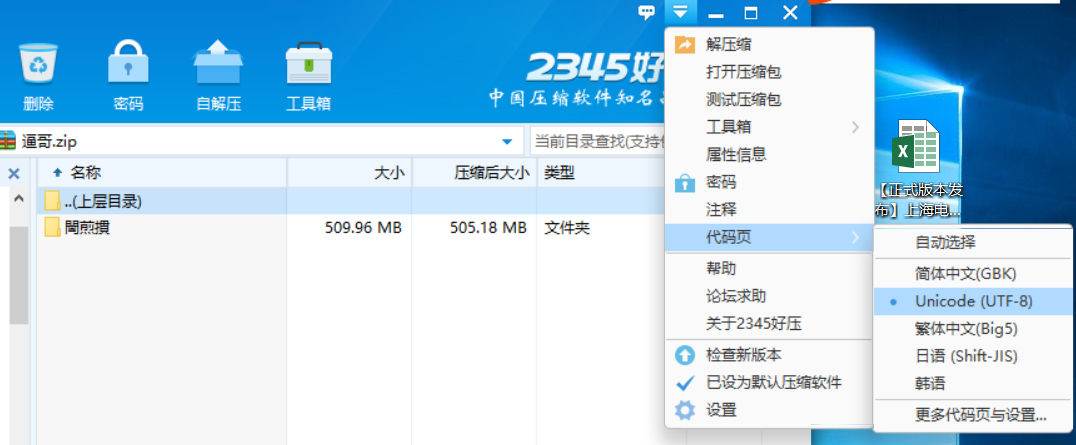Click the up arrow on left panel scrollbar
The image size is (1076, 445).
(x=19, y=200)
